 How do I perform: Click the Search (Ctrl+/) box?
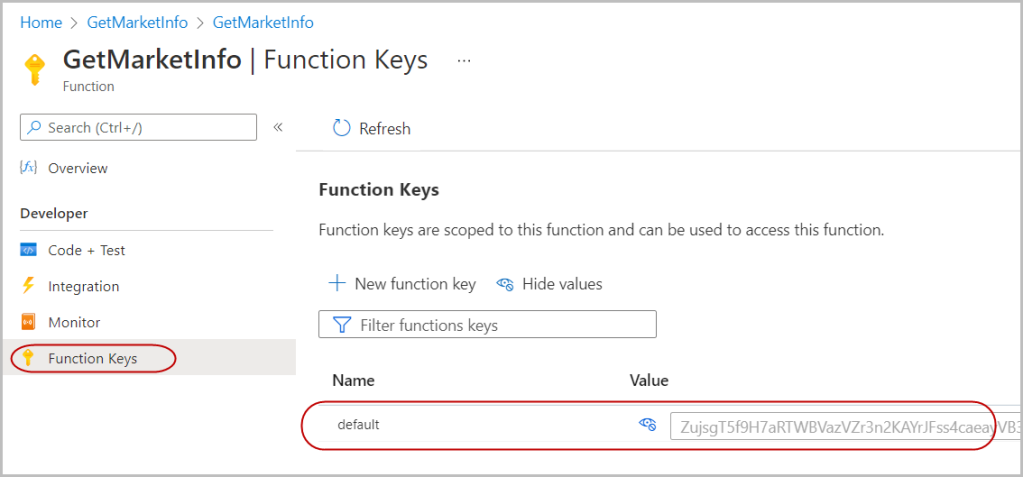tap(138, 127)
